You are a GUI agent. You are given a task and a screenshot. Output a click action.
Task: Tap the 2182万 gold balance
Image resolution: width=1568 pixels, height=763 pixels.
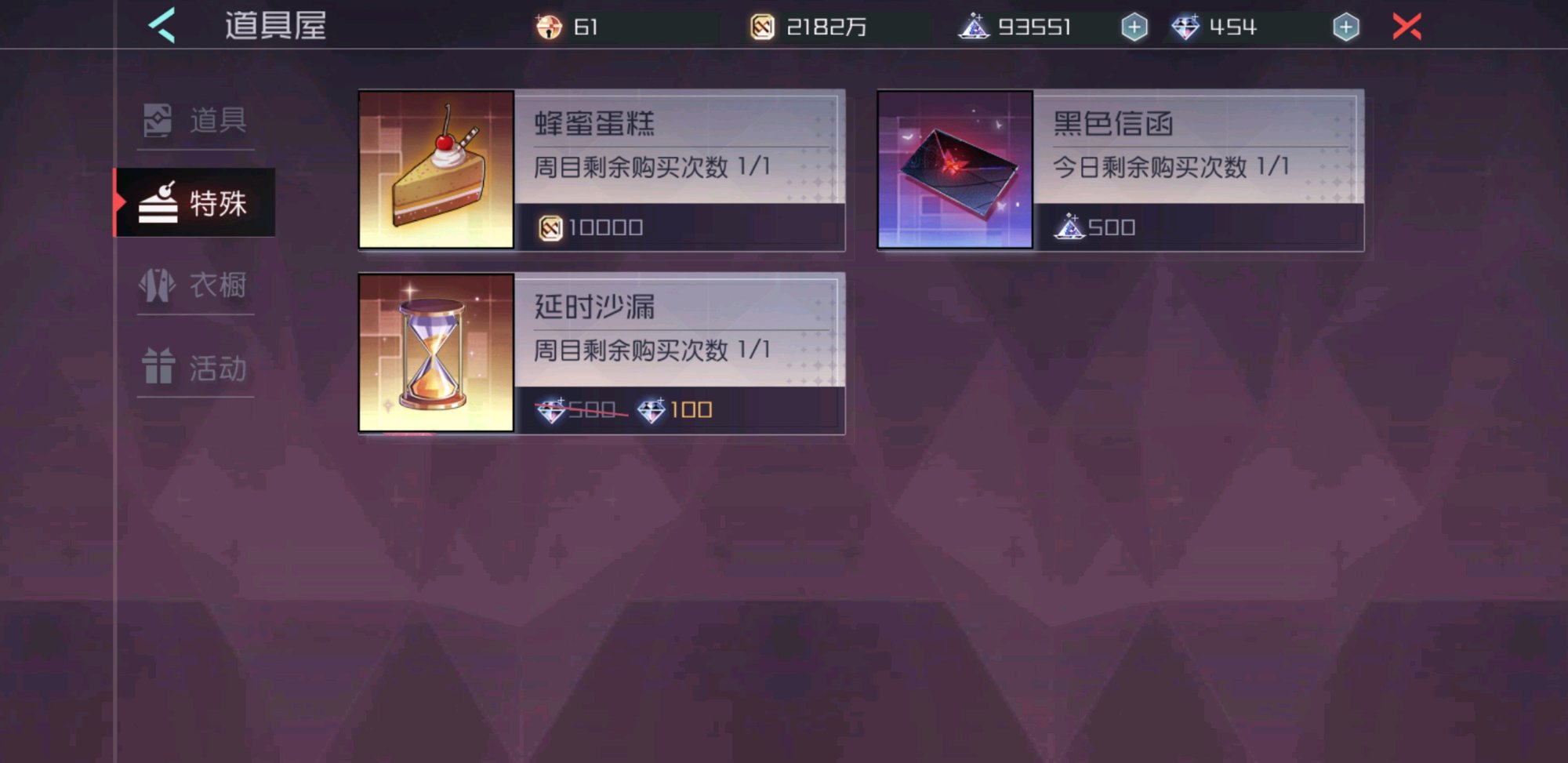(826, 27)
